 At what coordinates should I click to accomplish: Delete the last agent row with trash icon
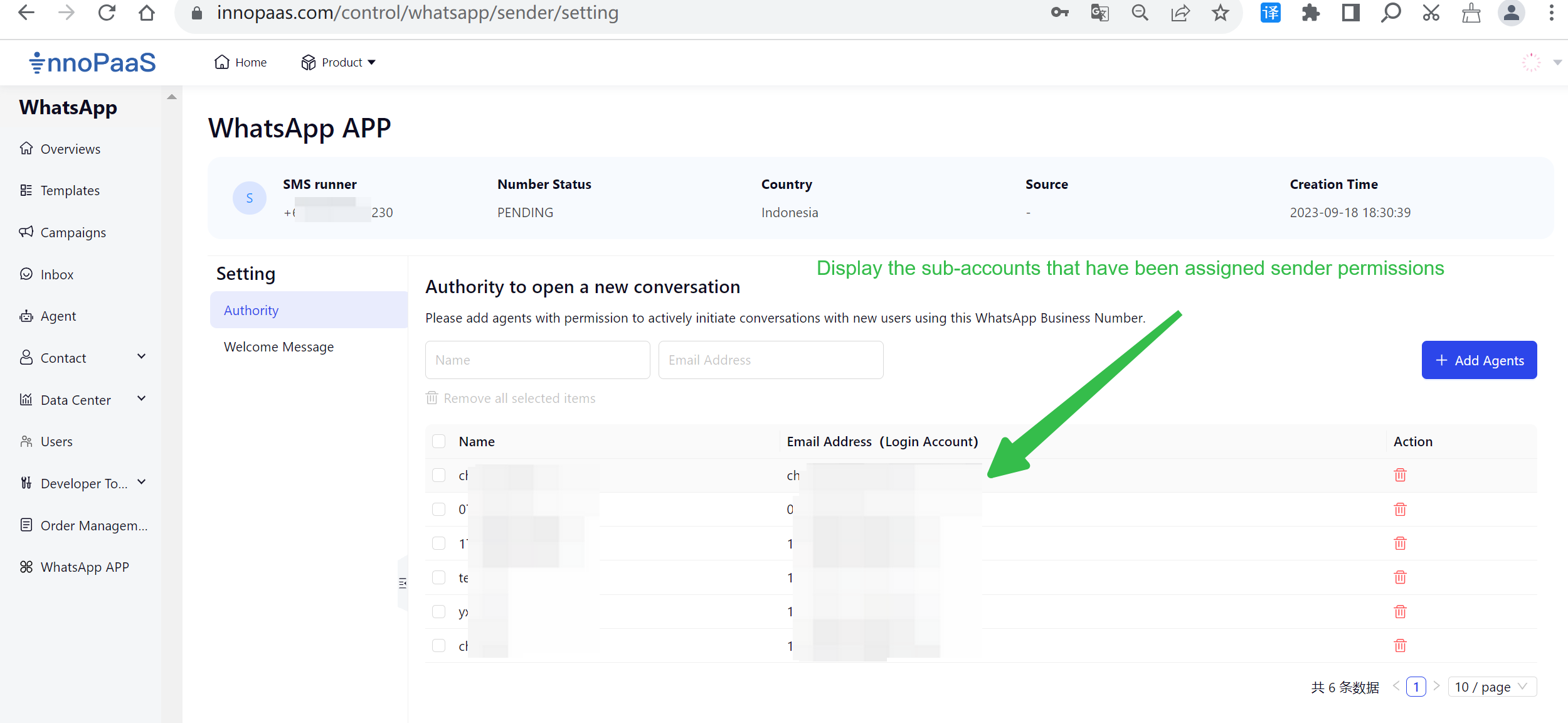point(1400,645)
